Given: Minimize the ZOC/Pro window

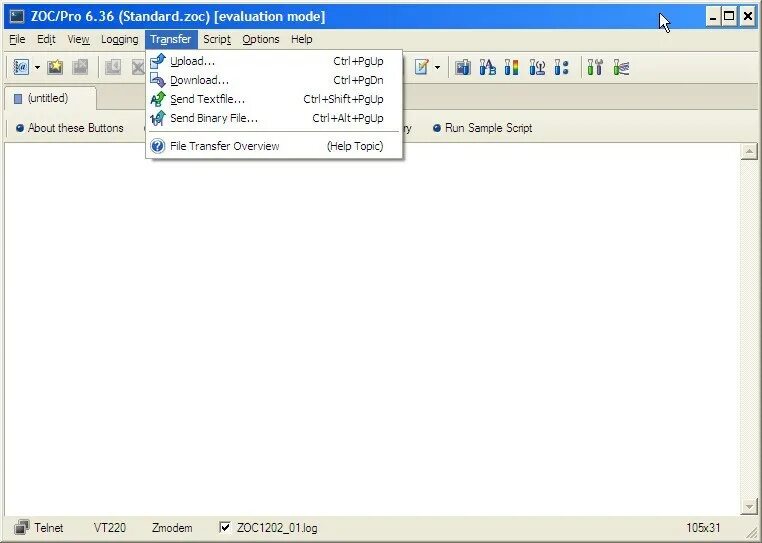Looking at the screenshot, I should 713,17.
